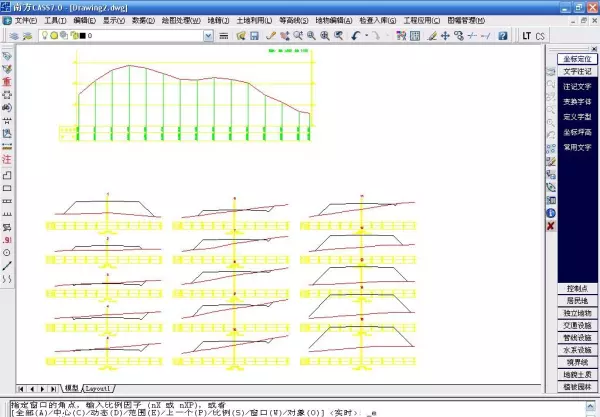600x417 pixels.
Task: Open the 数据(D) menu
Action: 143,21
